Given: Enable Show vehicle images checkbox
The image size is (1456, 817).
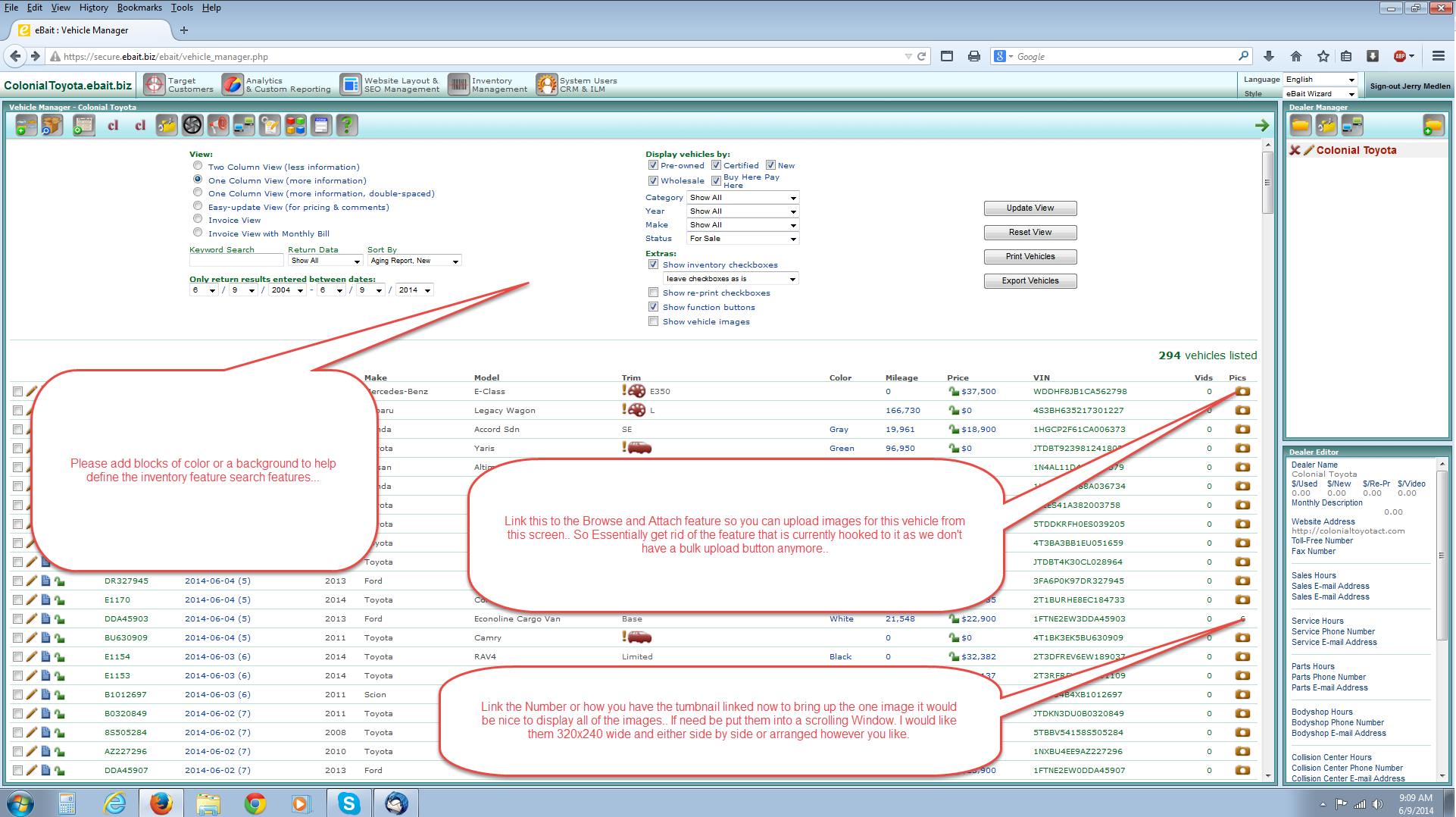Looking at the screenshot, I should click(x=653, y=321).
